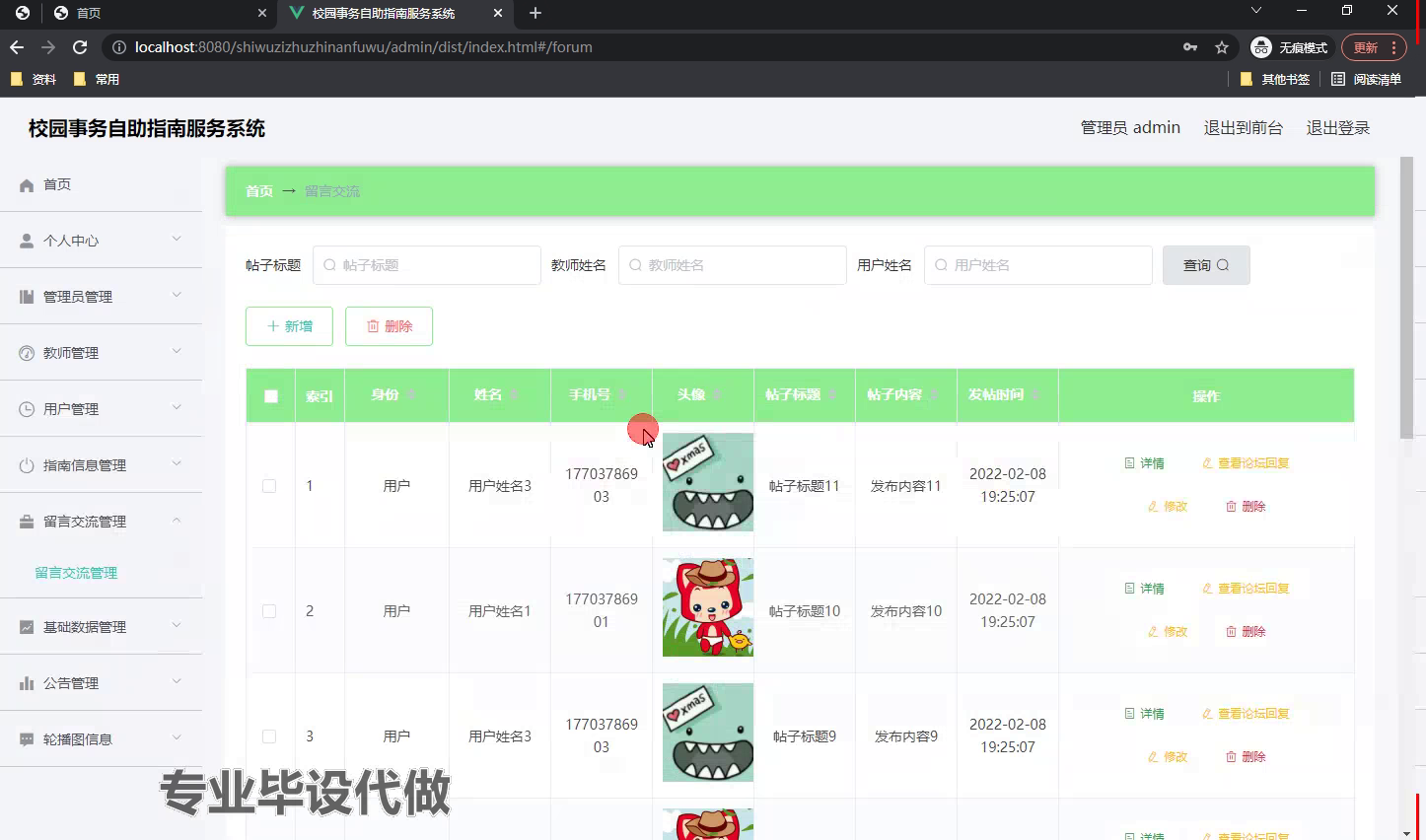
Task: Open a new browser tab
Action: pos(535,13)
